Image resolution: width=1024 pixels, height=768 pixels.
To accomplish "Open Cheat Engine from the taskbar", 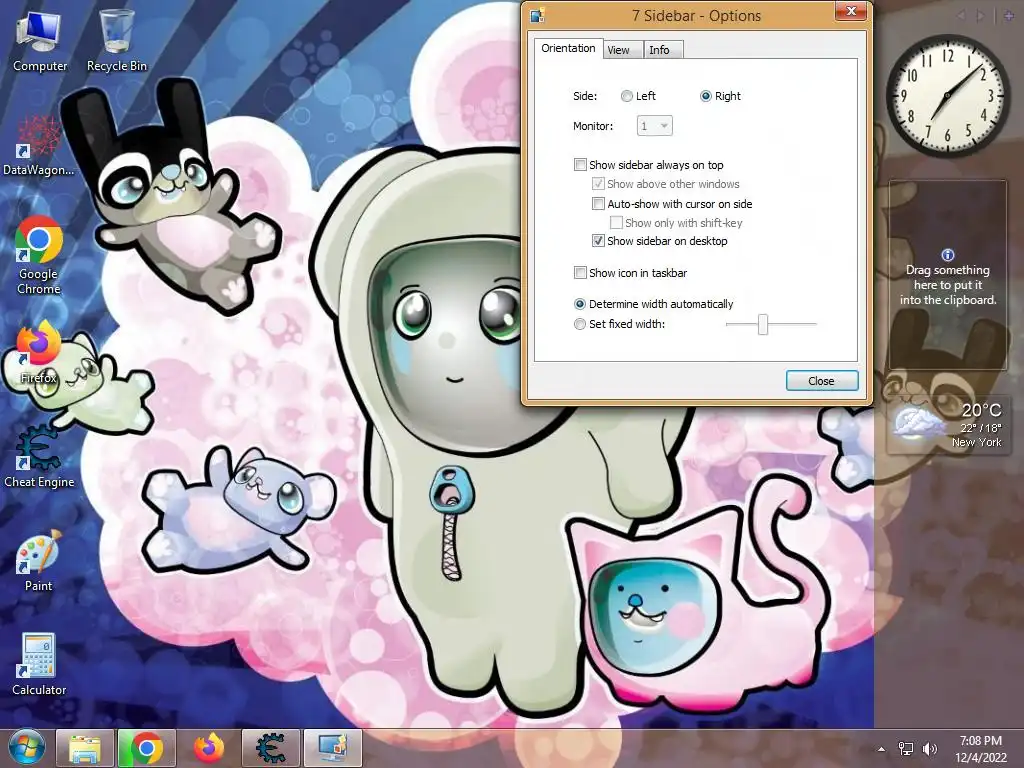I will [x=271, y=748].
